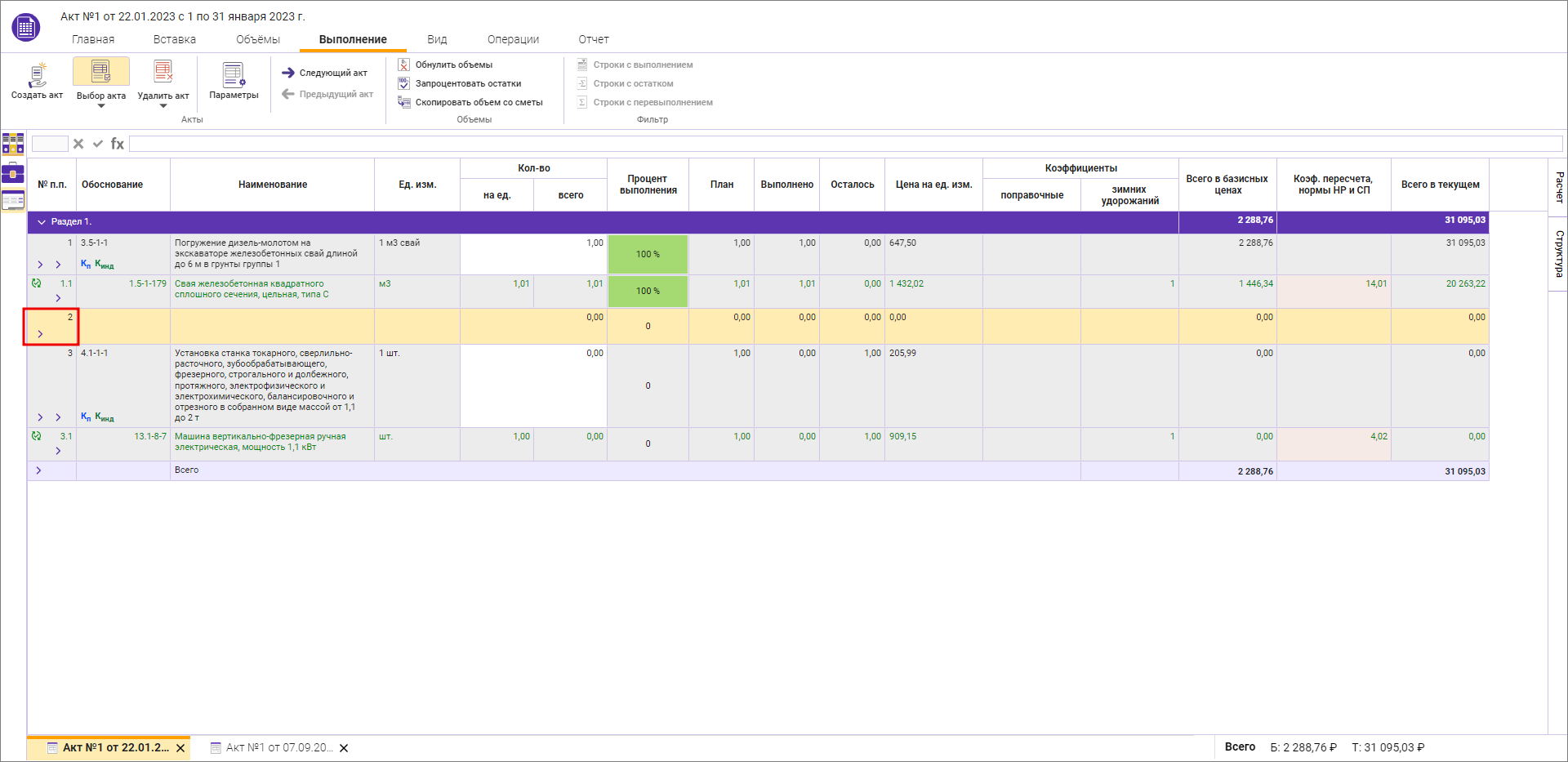
Task: Click Запроцентовать остатки command
Action: (468, 83)
